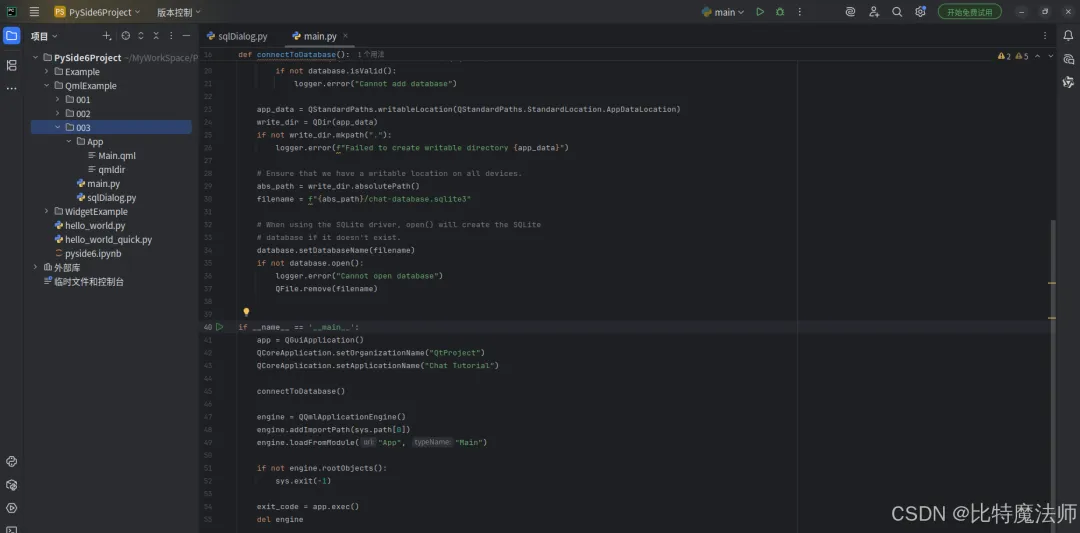Open the notifications bell icon
The image size is (1080, 533).
point(1068,36)
